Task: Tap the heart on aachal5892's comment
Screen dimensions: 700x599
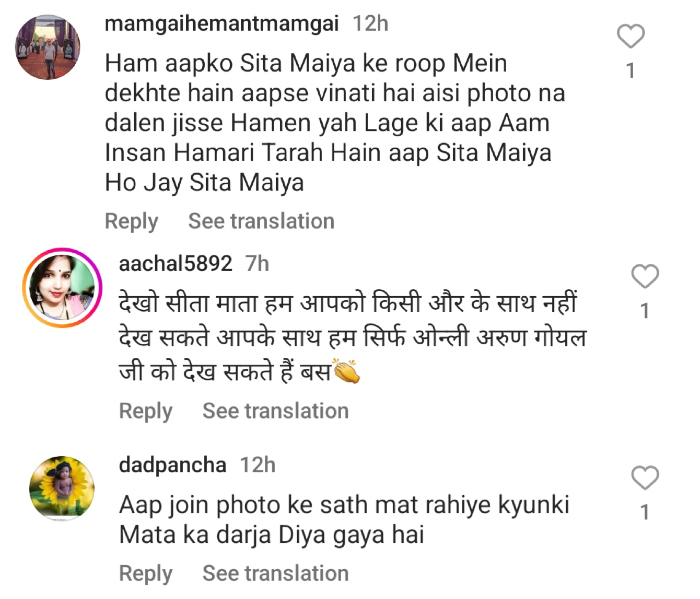Action: (646, 277)
